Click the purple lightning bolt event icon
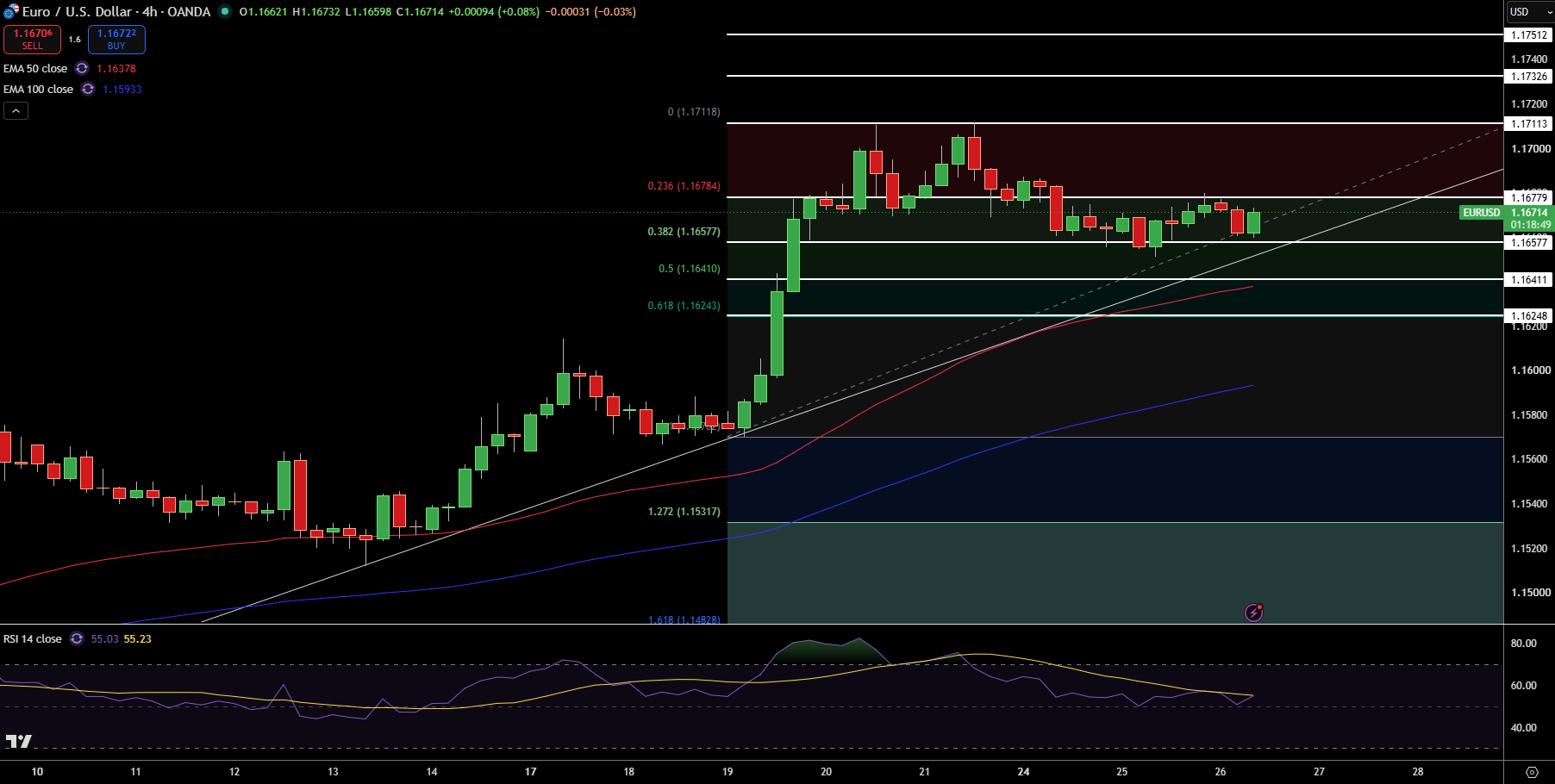Viewport: 1555px width, 784px height. click(x=1253, y=613)
